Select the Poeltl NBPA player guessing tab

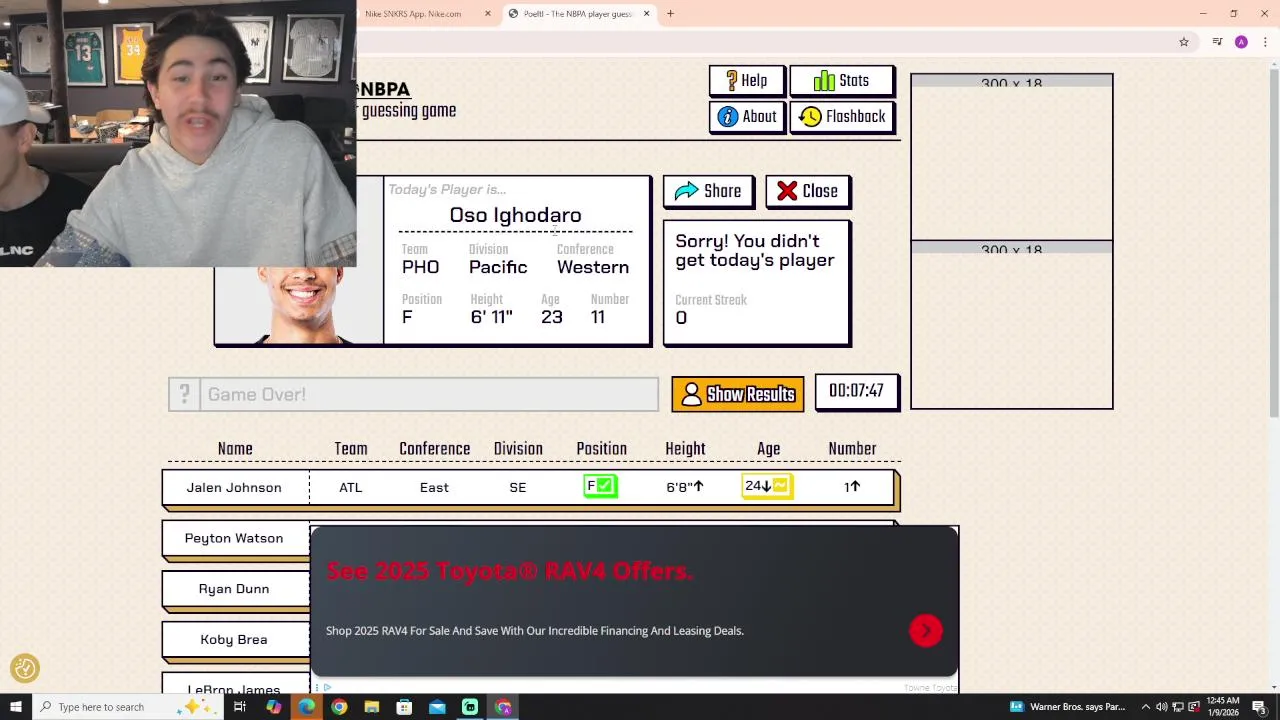click(579, 14)
